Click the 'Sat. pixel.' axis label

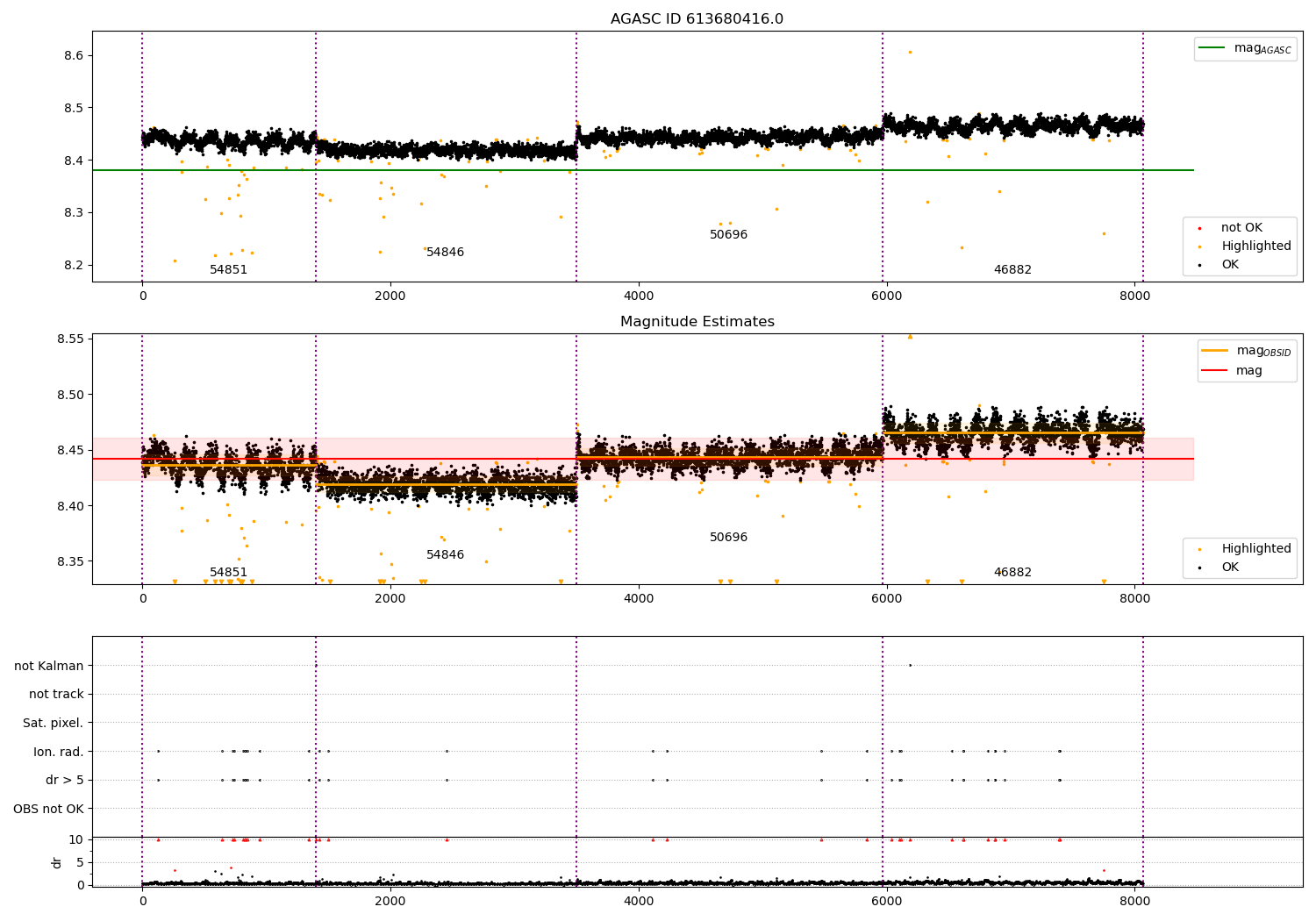(x=54, y=724)
